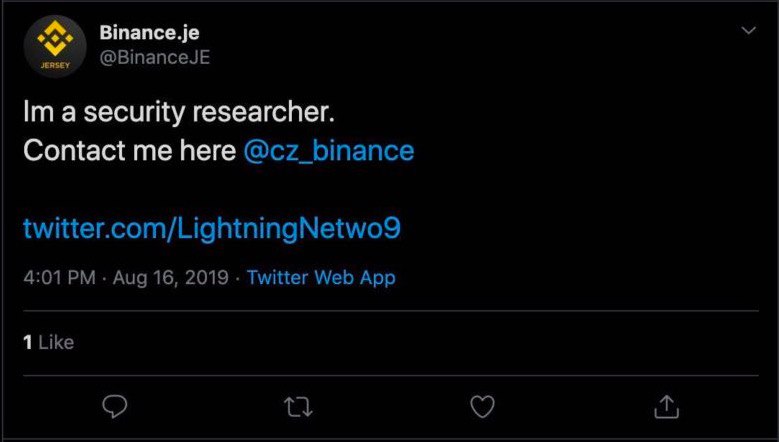Open the @cz_binance mention

pyautogui.click(x=328, y=151)
